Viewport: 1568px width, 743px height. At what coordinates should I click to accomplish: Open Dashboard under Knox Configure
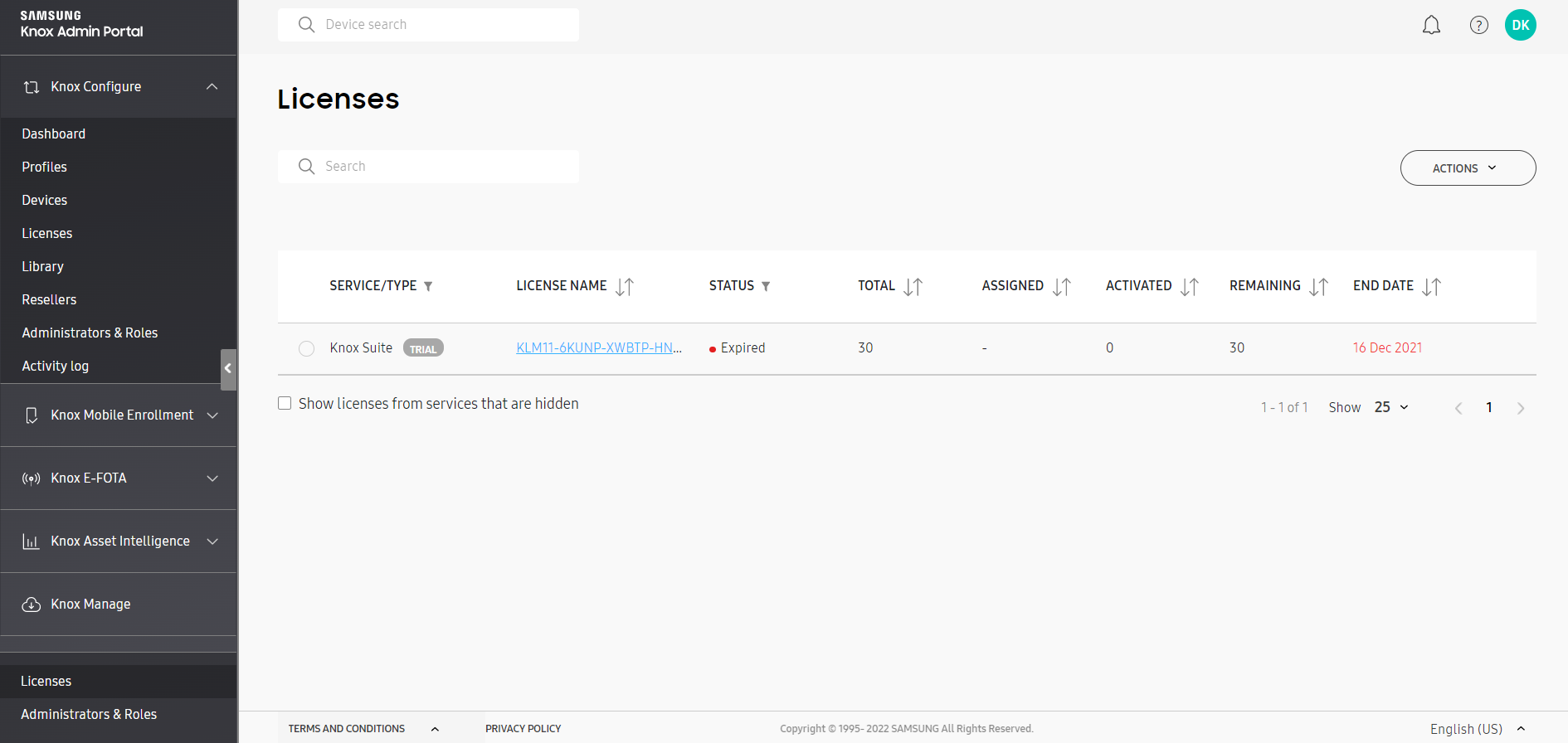point(54,134)
